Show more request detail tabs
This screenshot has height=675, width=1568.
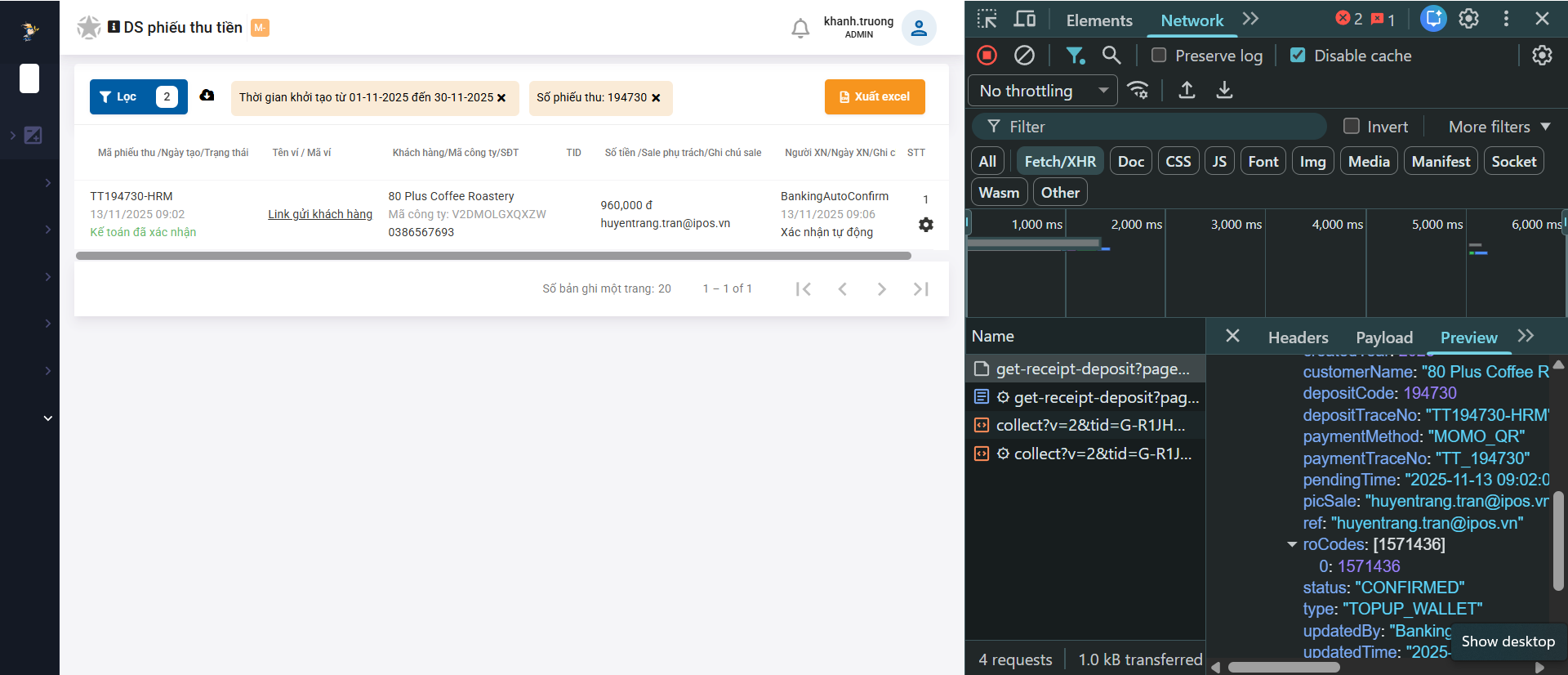click(x=1526, y=336)
